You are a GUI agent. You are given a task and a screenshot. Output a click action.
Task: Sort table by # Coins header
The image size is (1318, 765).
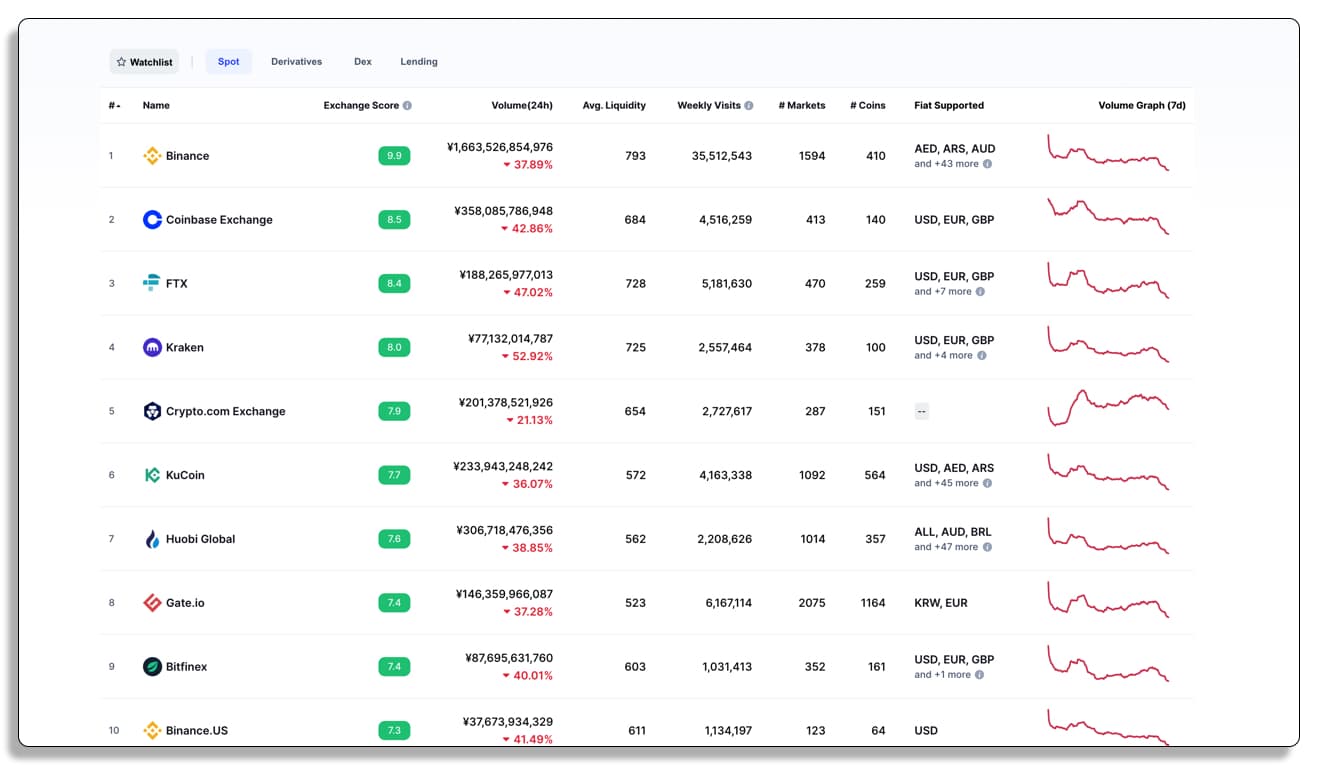point(868,105)
